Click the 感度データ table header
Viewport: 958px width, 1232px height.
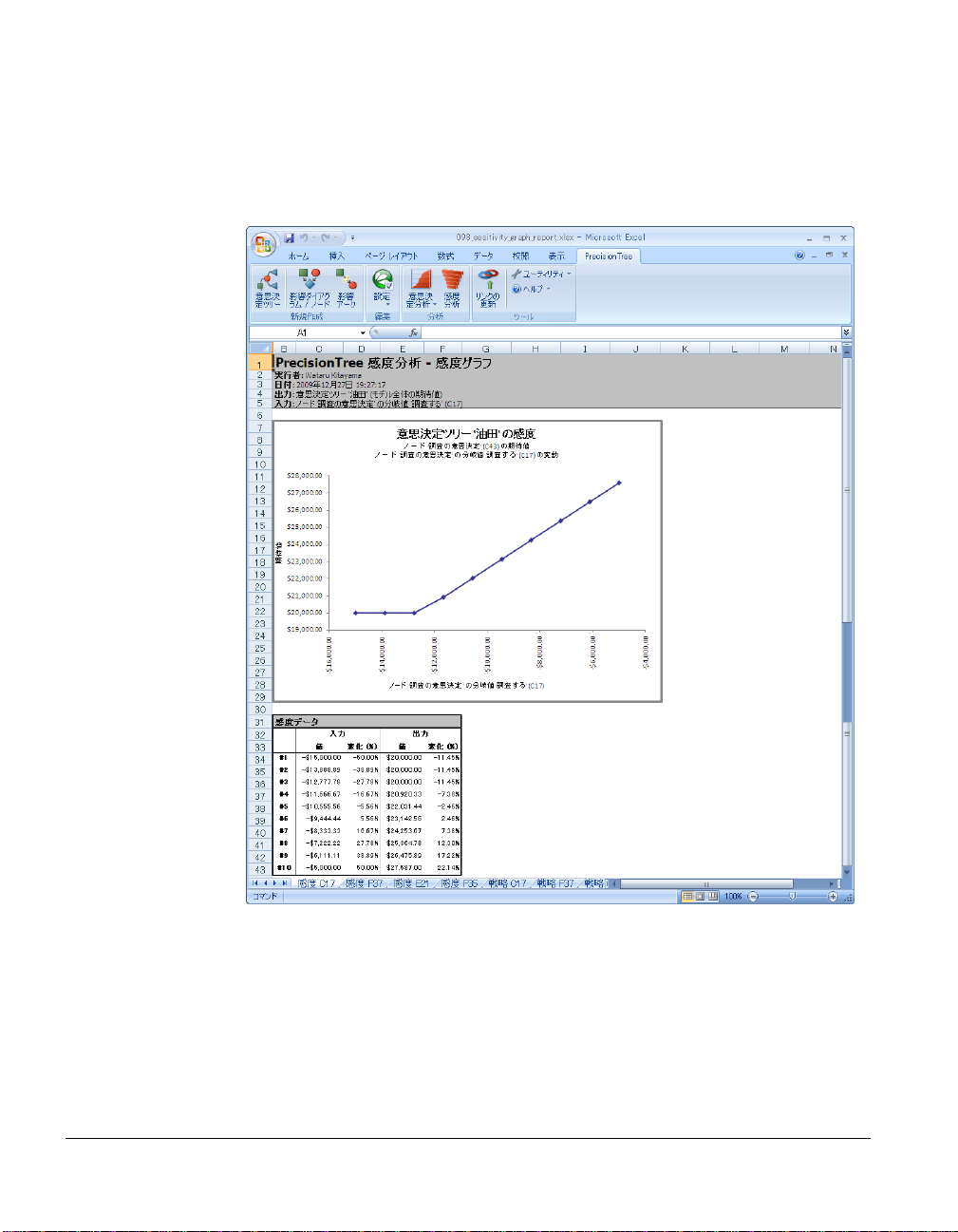366,722
